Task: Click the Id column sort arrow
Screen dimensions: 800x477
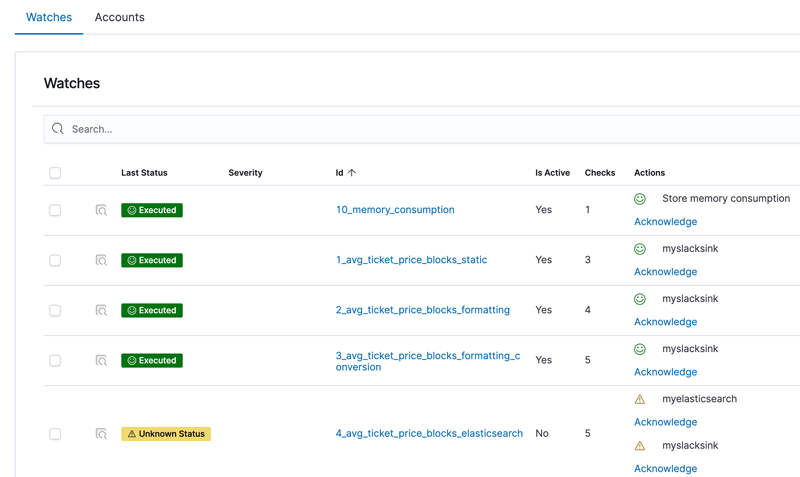Action: (352, 173)
